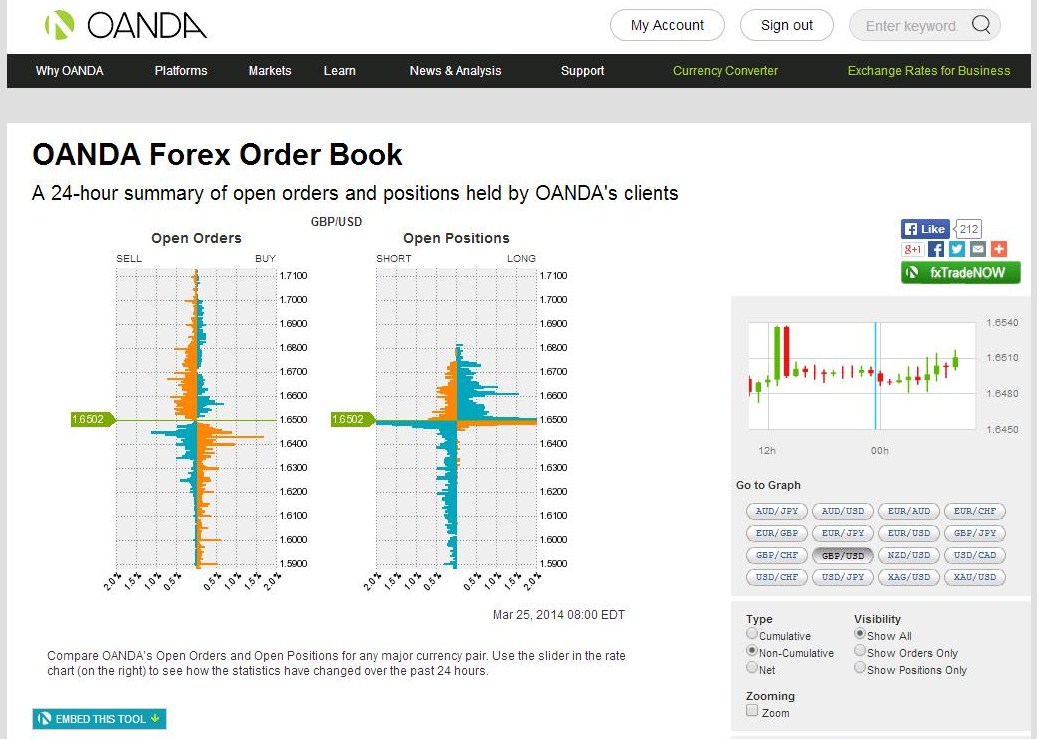Enable the Zoom checkbox

tap(752, 711)
